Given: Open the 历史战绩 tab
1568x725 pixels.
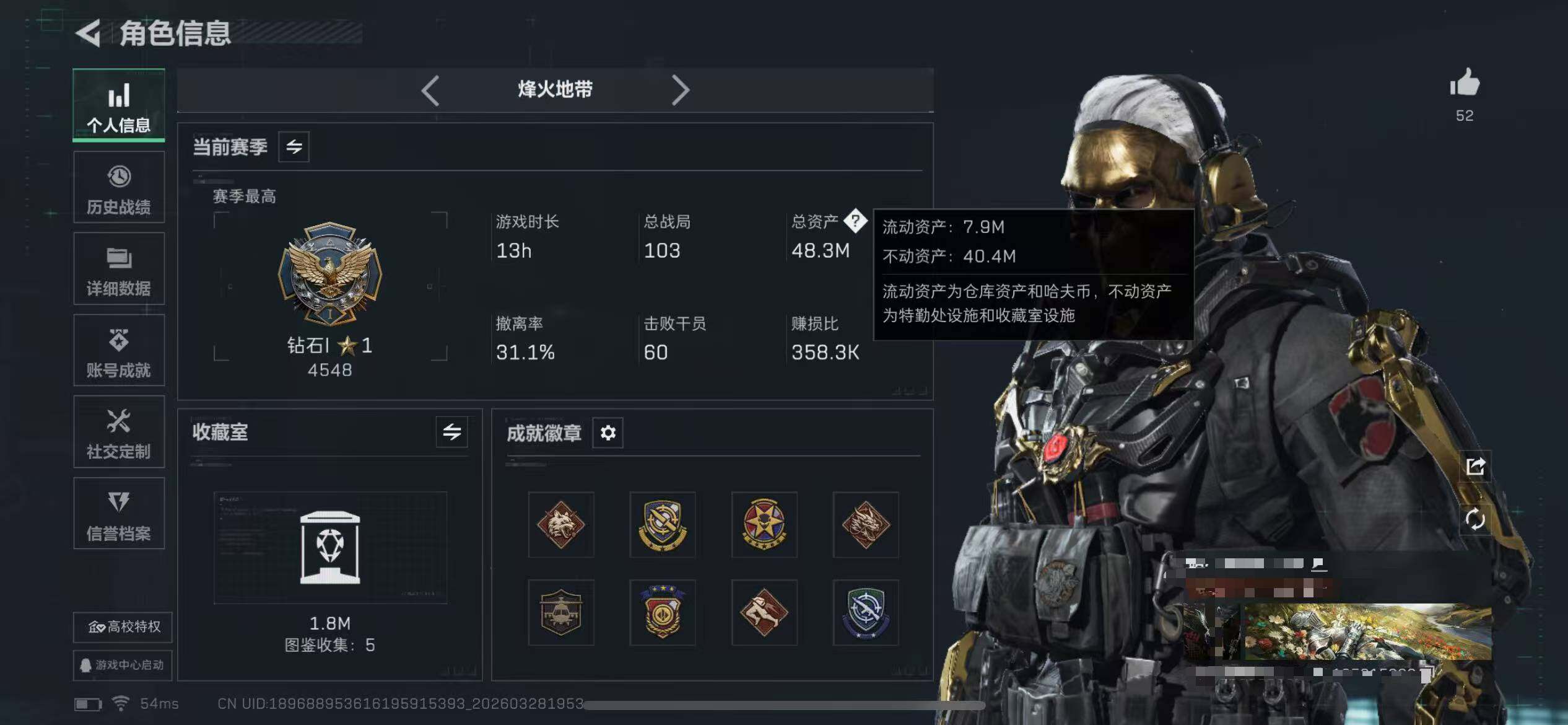Looking at the screenshot, I should point(119,188).
